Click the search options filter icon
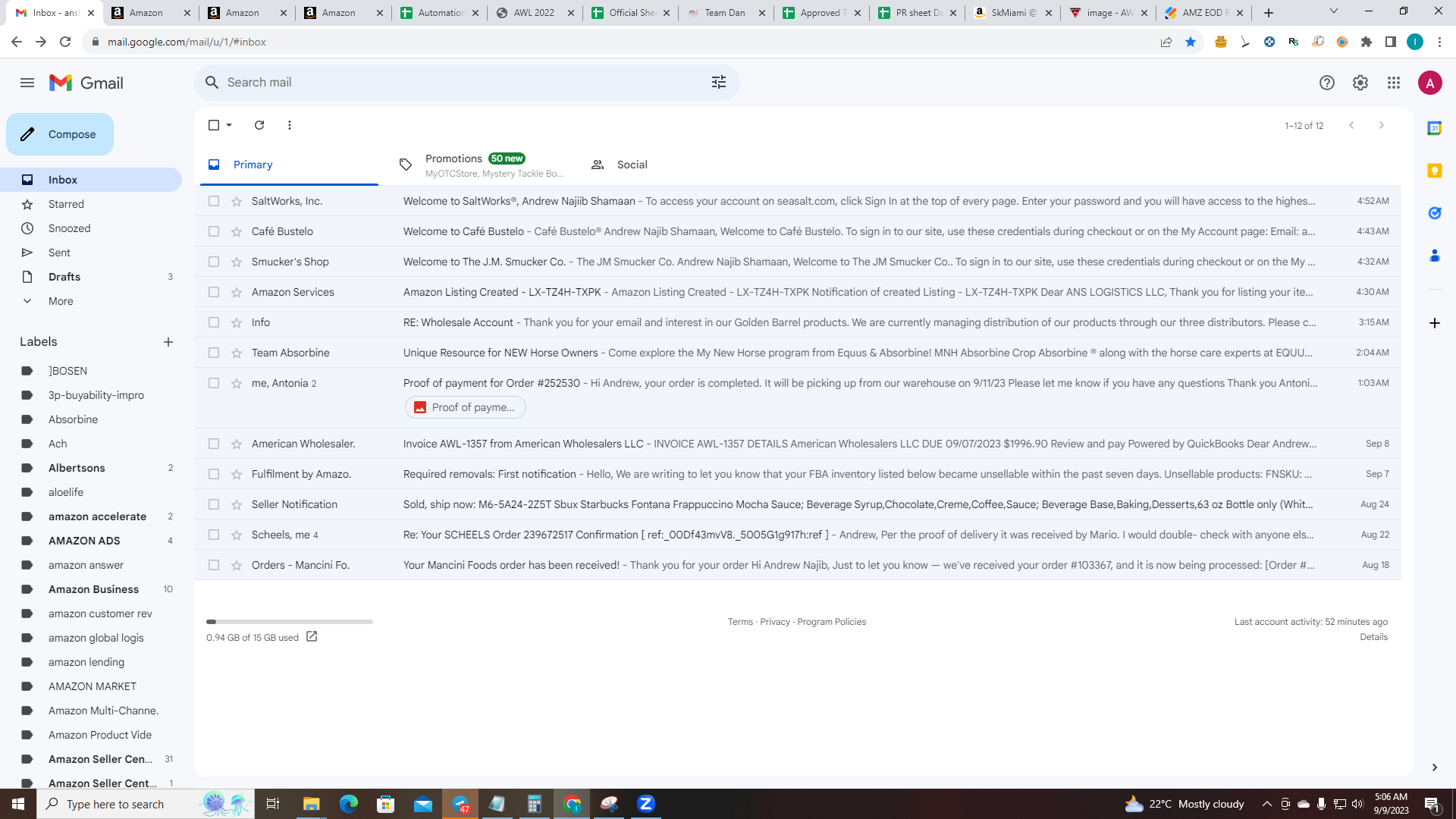The height and width of the screenshot is (819, 1456). click(x=719, y=82)
